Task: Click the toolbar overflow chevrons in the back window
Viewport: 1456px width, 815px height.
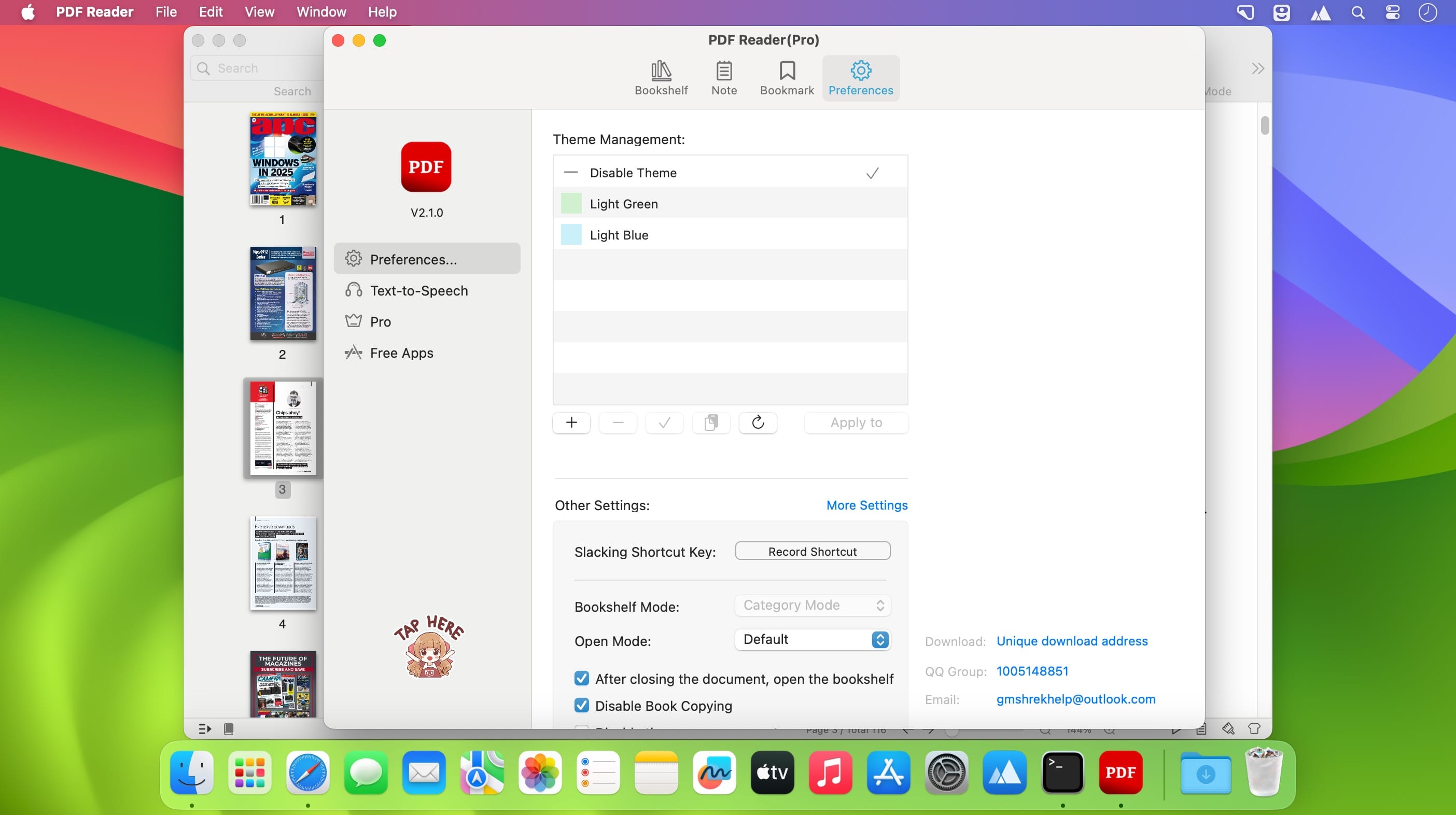Action: pos(1257,68)
